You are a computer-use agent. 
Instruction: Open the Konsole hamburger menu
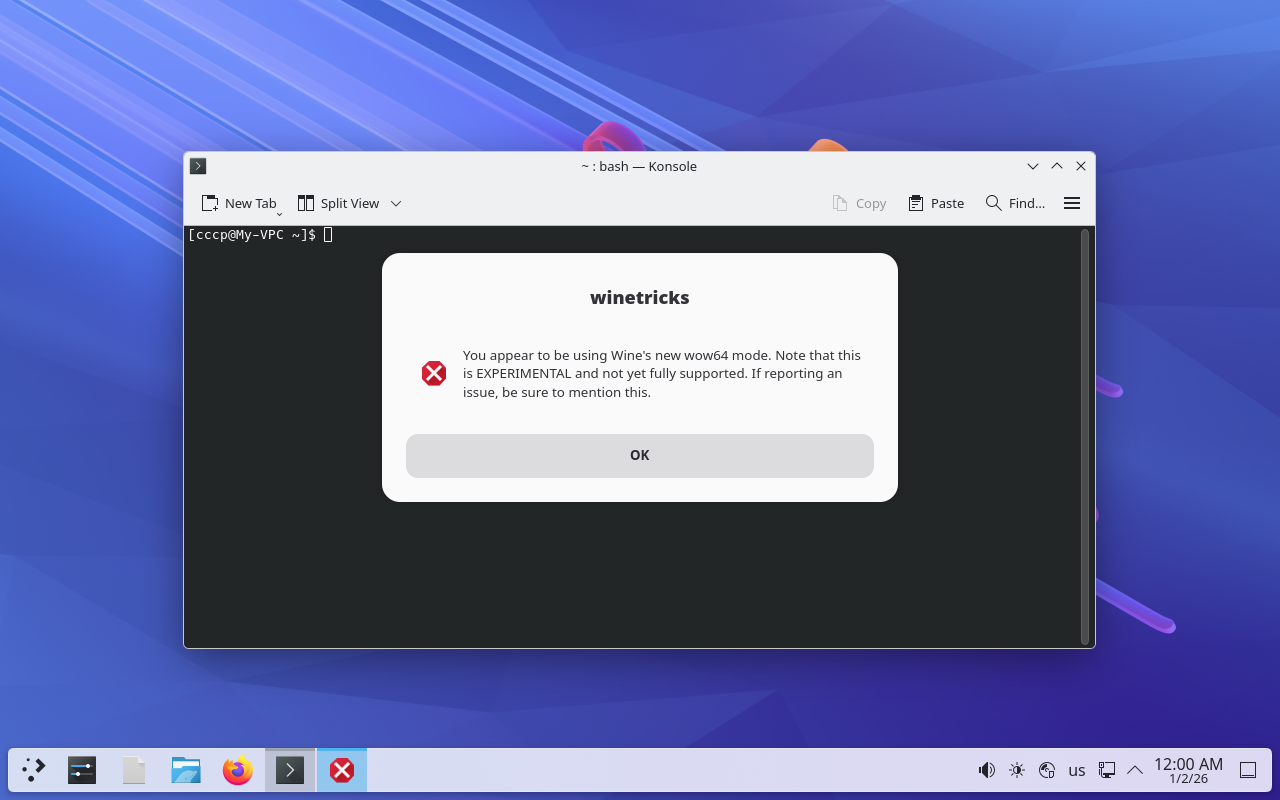tap(1072, 203)
